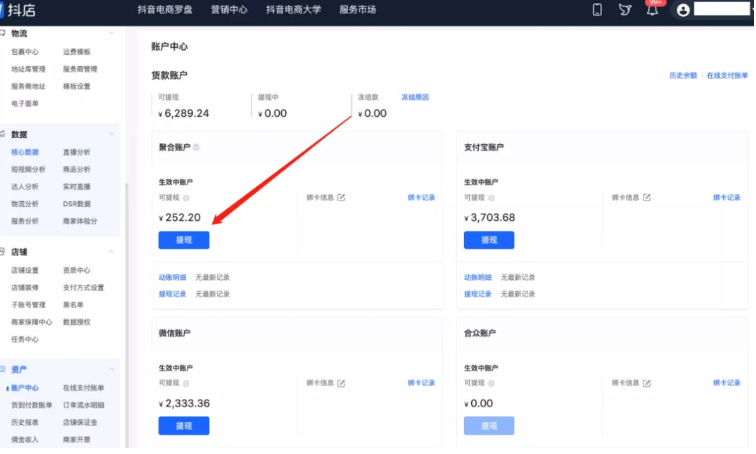Collapse the 数据 sidebar section
756x454 pixels.
[111, 134]
